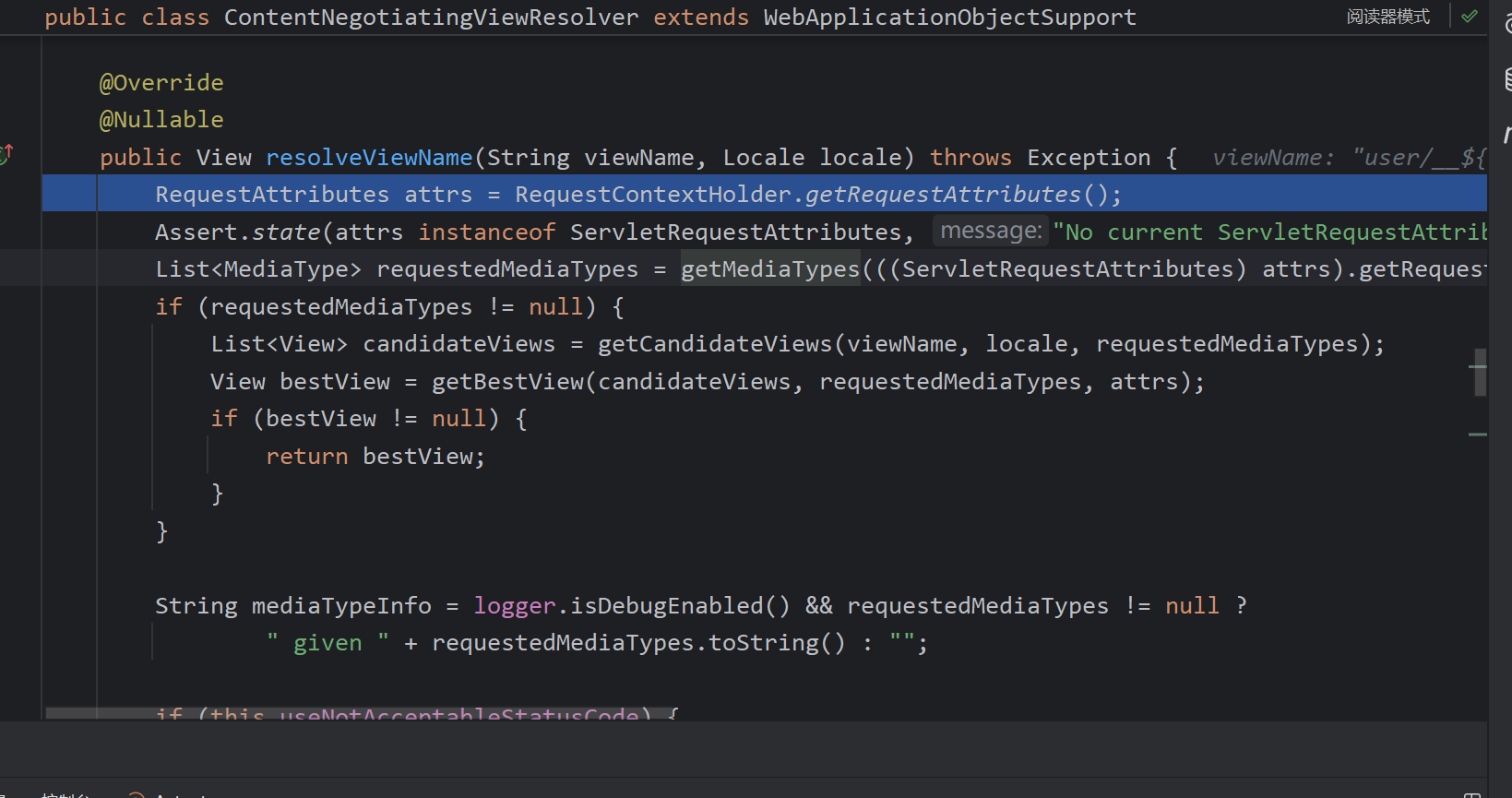Click the vertical editor scrollbar thumb
This screenshot has width=1512, height=798.
tap(1480, 372)
